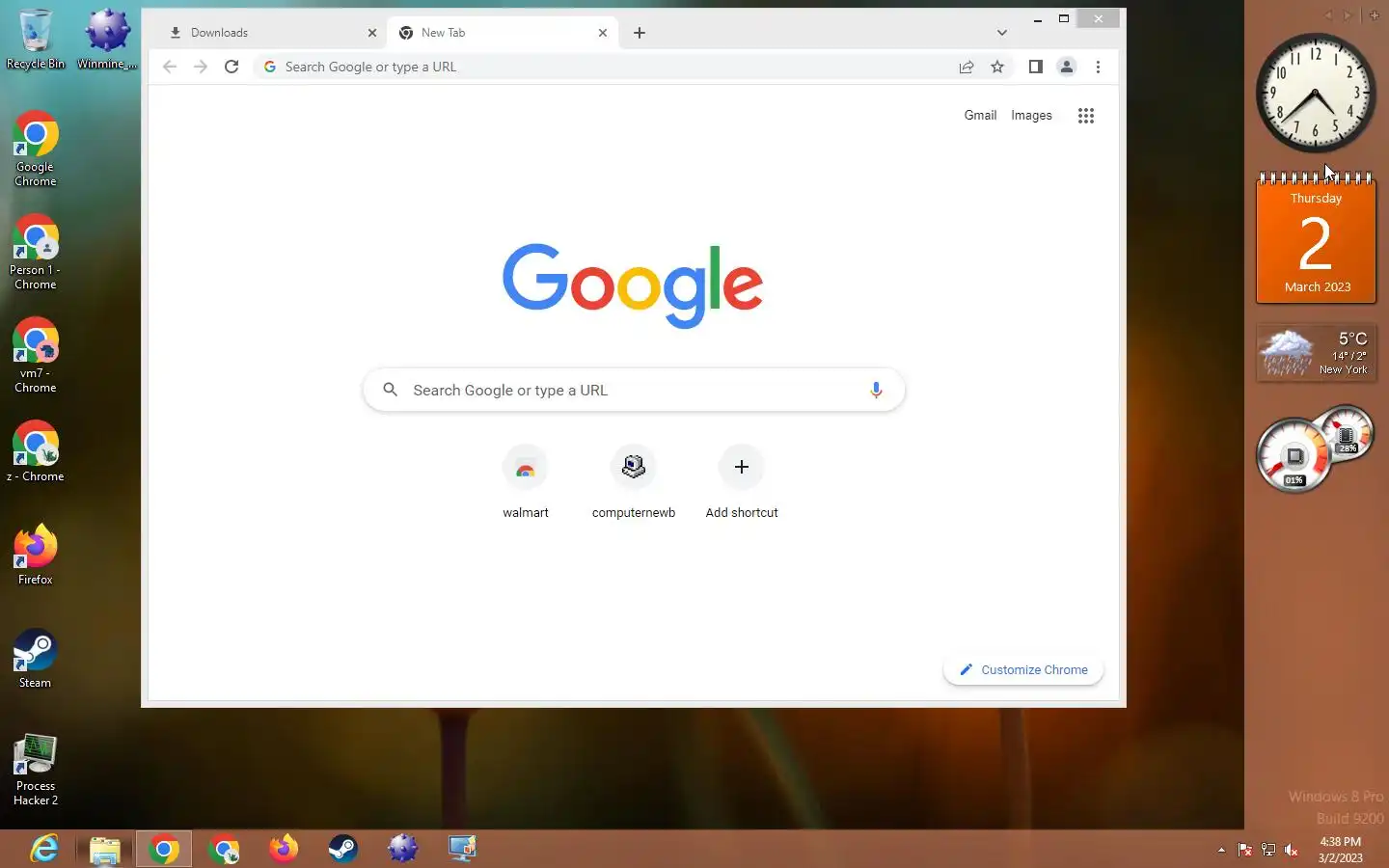Select the Person 1 - Chrome shortcut
1389x868 pixels.
click(36, 253)
